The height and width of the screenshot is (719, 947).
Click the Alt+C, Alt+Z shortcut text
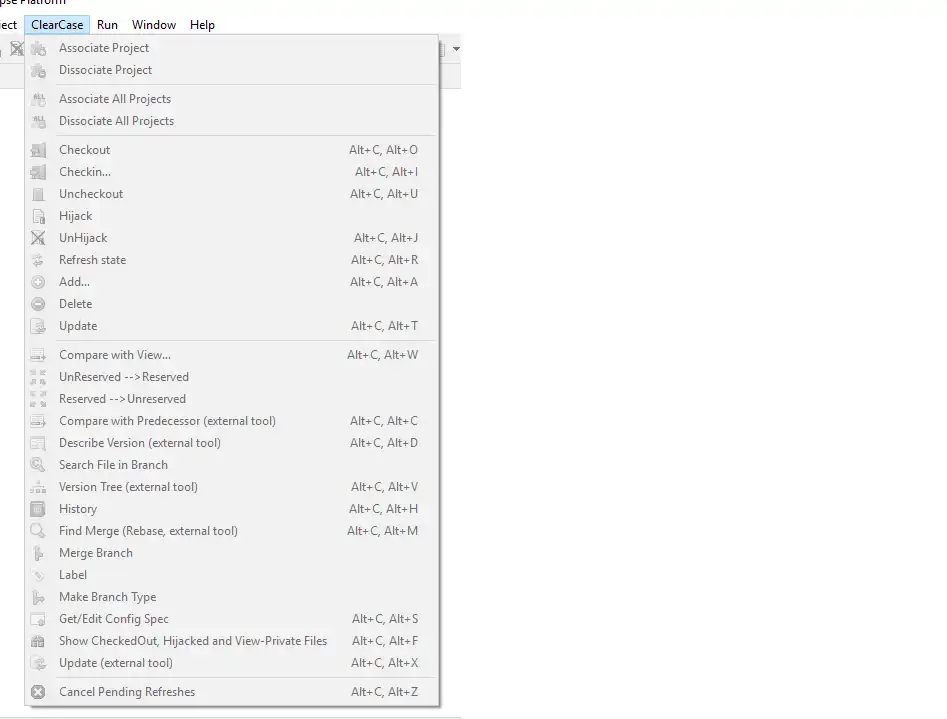pos(385,692)
